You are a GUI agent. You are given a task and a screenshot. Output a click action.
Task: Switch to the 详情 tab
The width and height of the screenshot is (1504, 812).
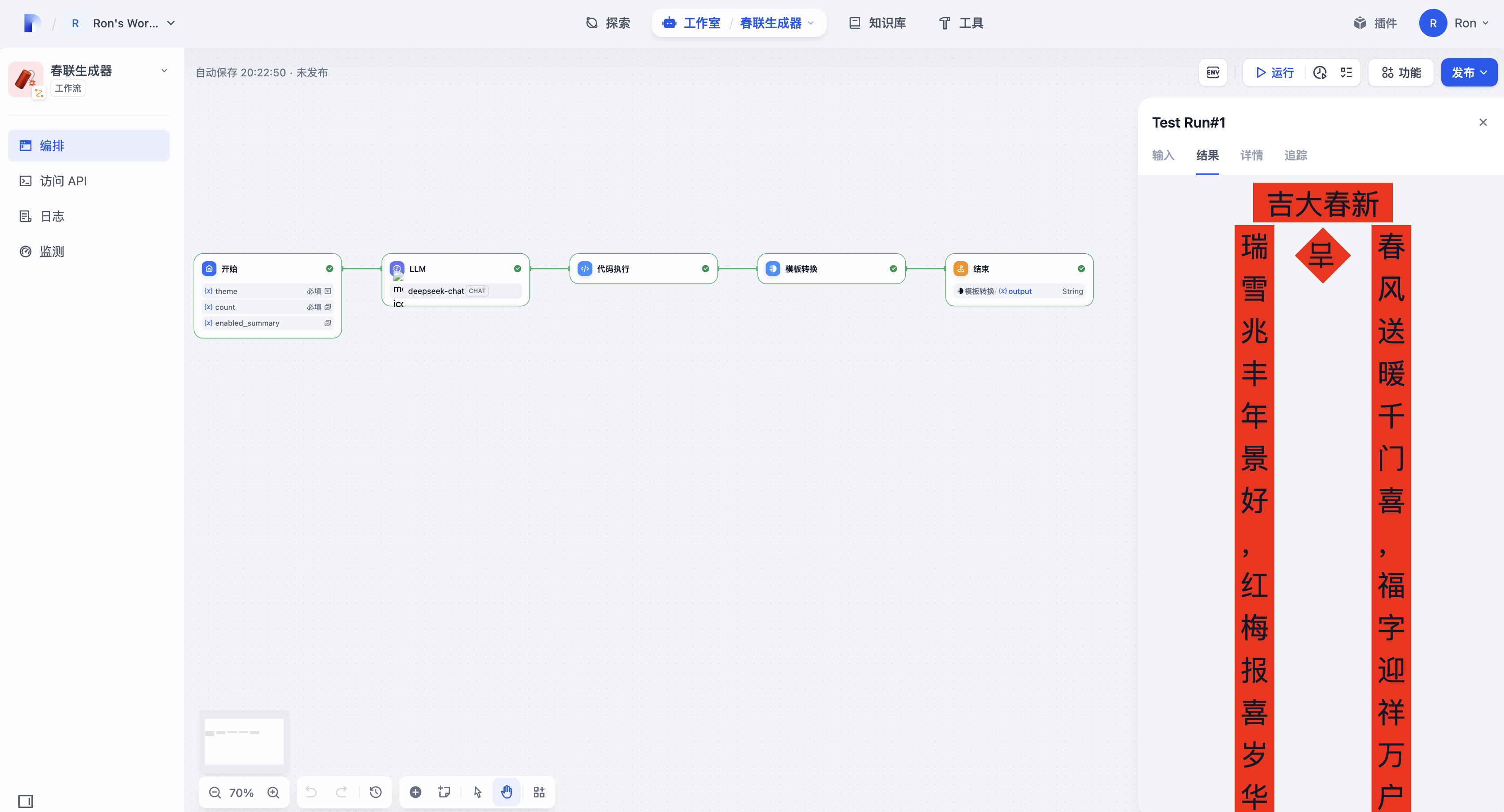click(1251, 155)
